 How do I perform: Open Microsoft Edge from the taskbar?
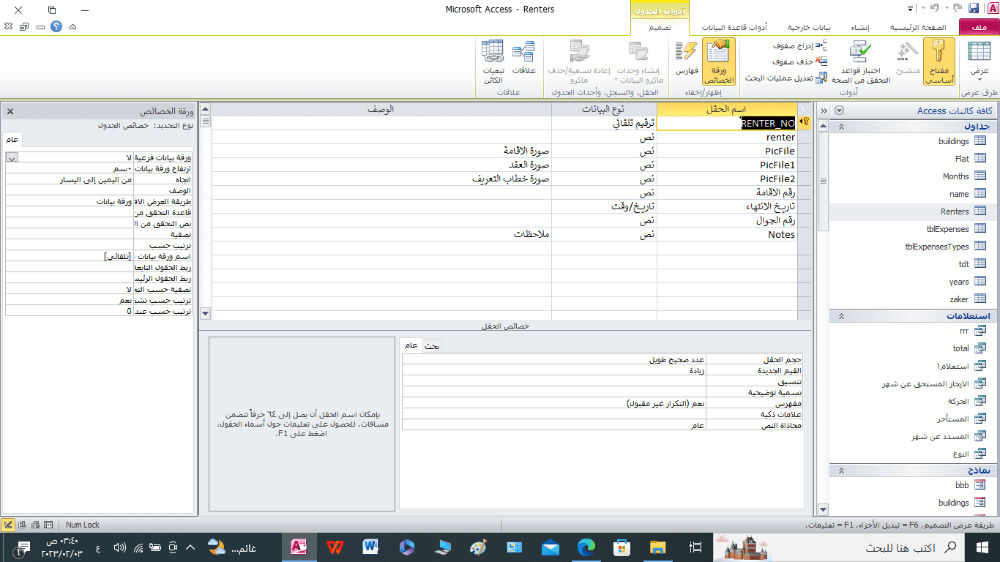585,546
